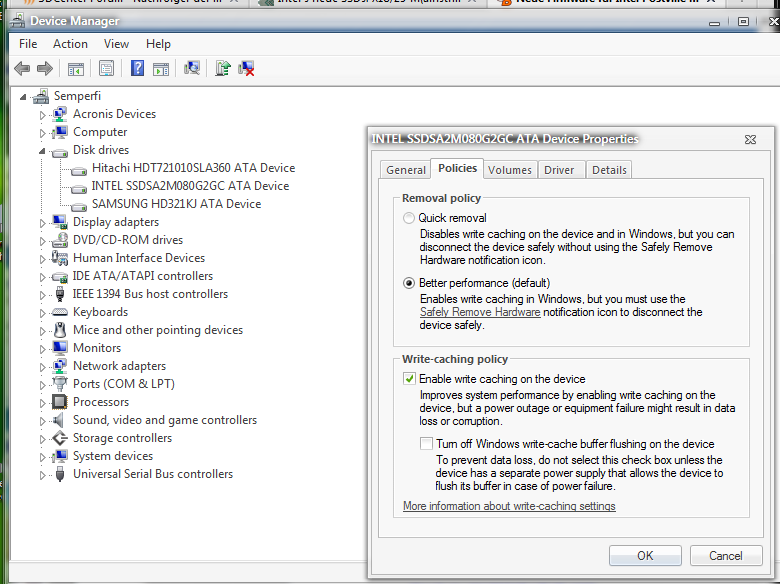This screenshot has height=584, width=780.
Task: Click the Network adapters category icon
Action: coord(60,366)
